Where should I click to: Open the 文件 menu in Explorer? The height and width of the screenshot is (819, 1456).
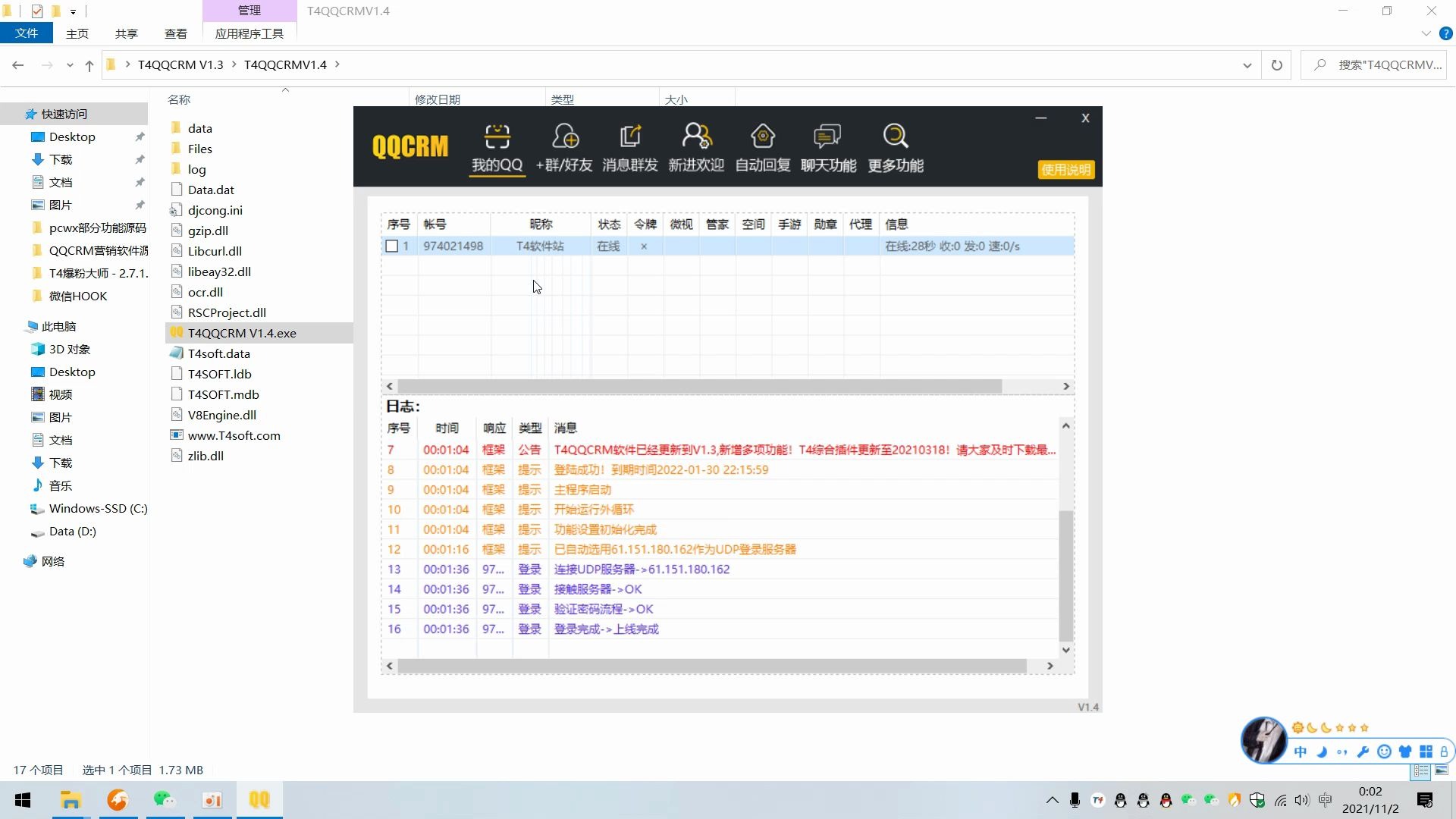point(27,33)
